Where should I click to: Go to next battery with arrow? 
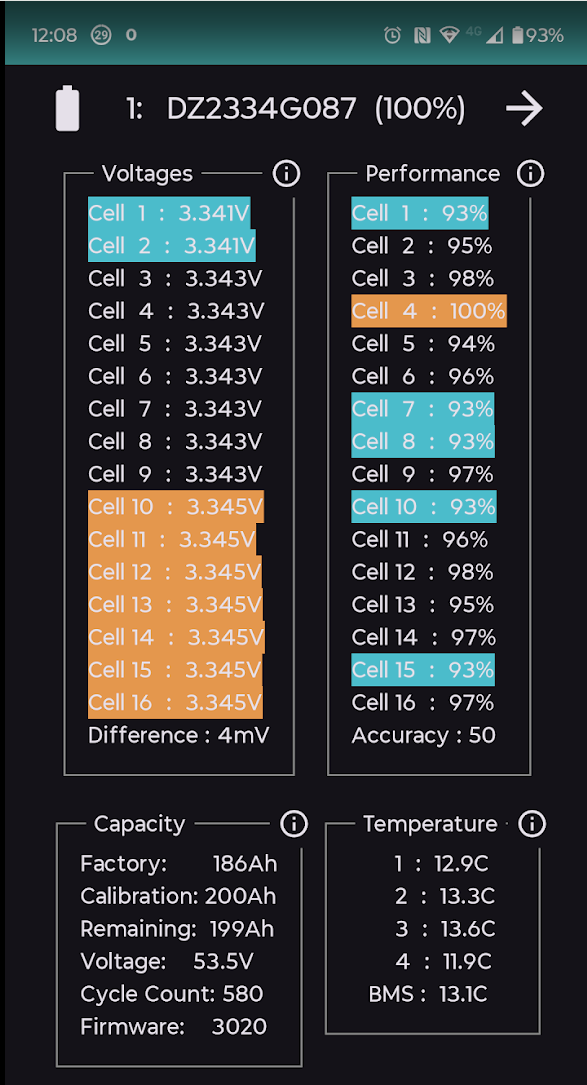pos(524,109)
